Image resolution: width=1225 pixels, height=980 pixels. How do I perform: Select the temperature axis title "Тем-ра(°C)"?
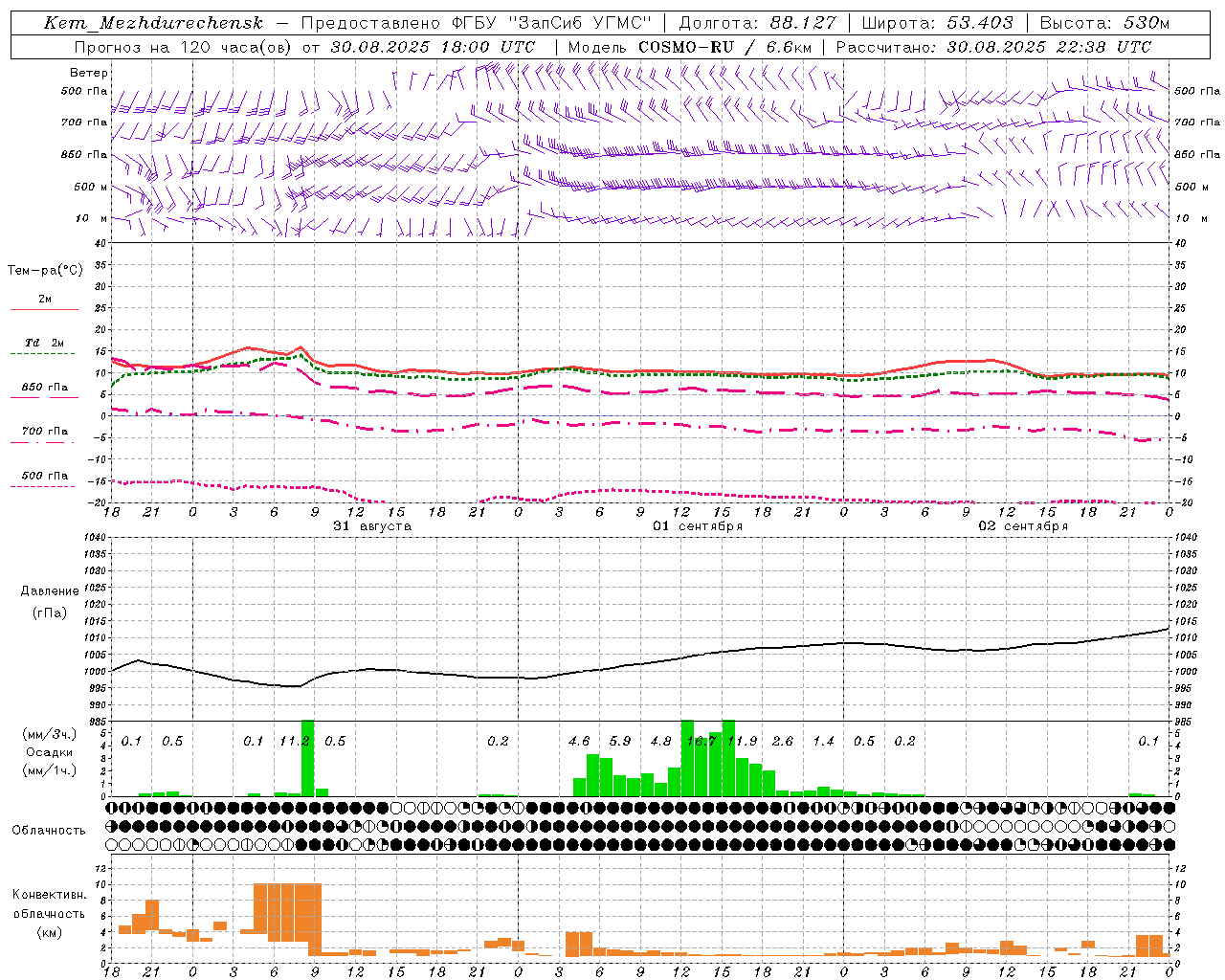coord(45,271)
